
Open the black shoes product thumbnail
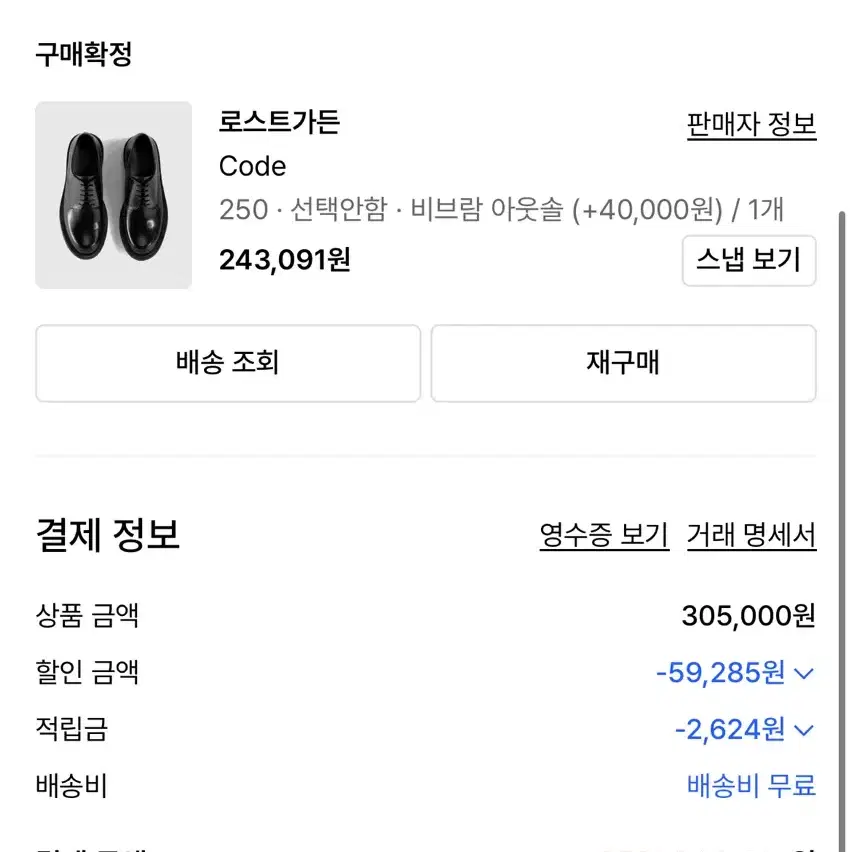(114, 195)
